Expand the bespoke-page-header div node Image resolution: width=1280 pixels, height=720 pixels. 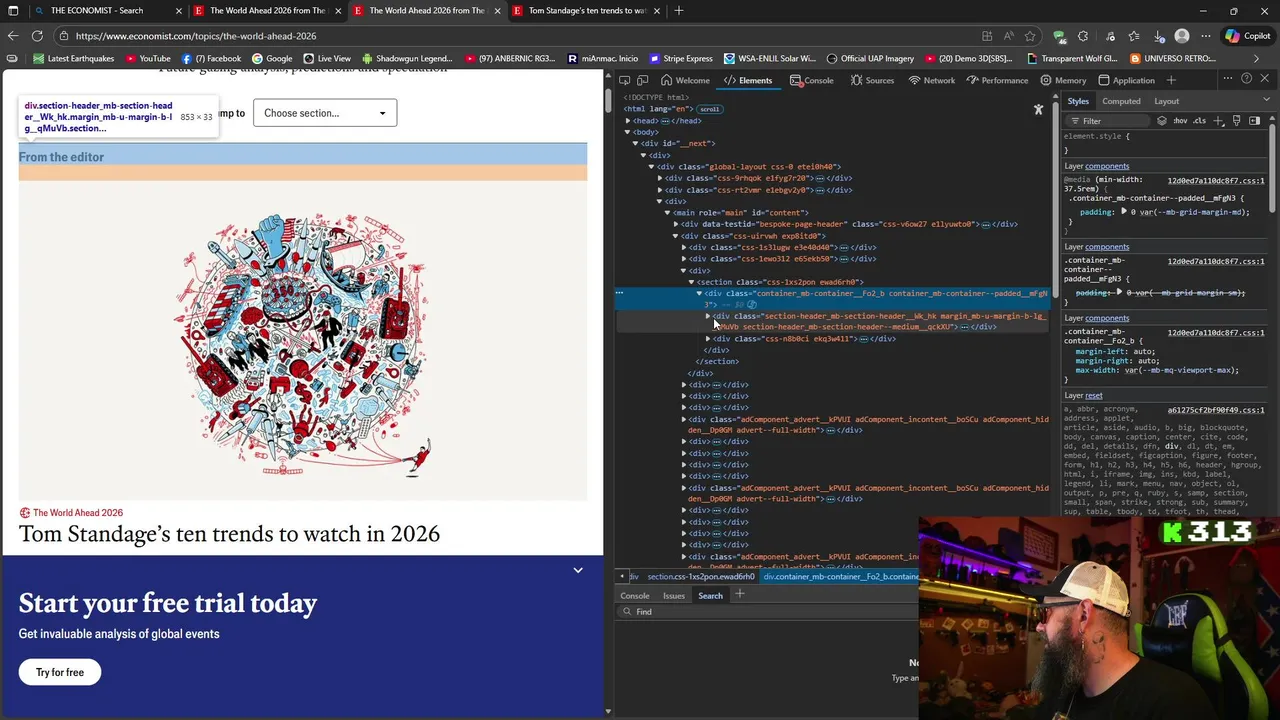(x=676, y=224)
